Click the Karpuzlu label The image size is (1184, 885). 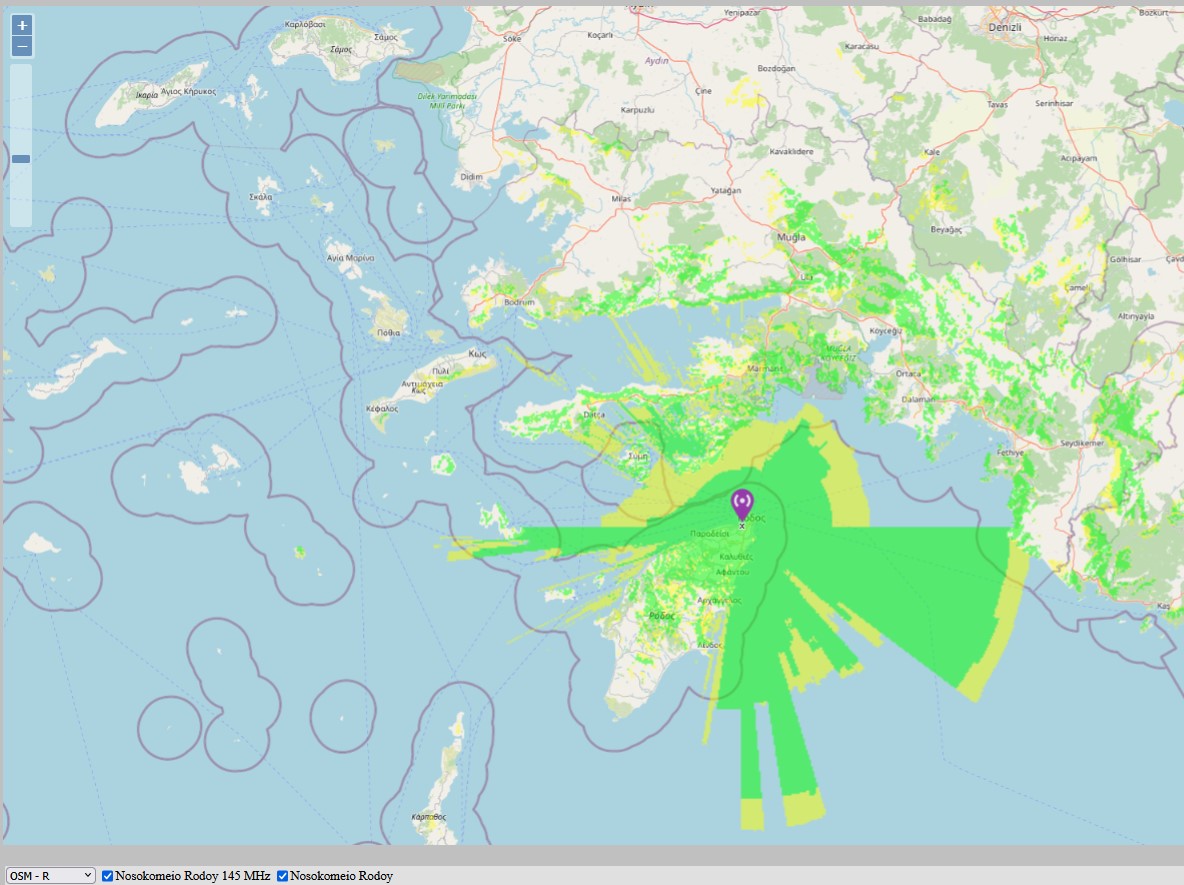point(637,110)
